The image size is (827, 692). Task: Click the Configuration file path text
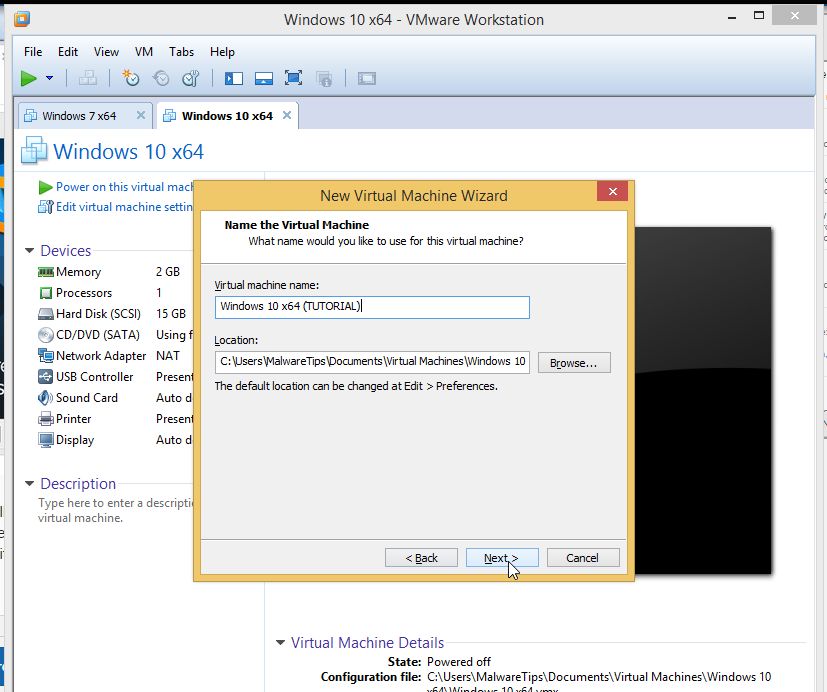[x=599, y=682]
